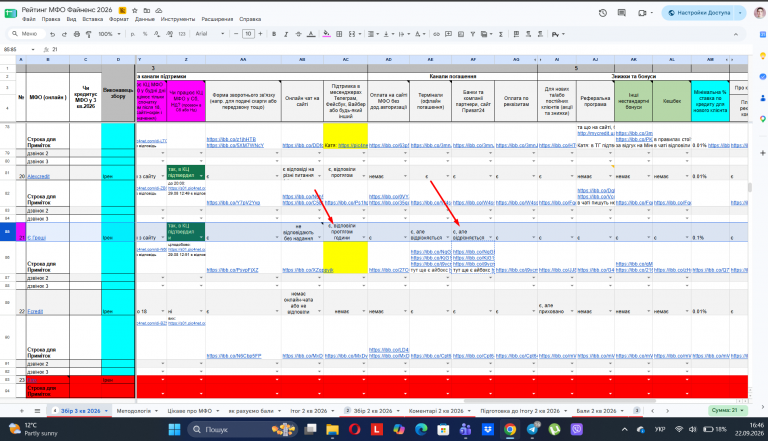Screen dimensions: 768x441
Task: Search the menus Меню field
Action: click(x=27, y=34)
